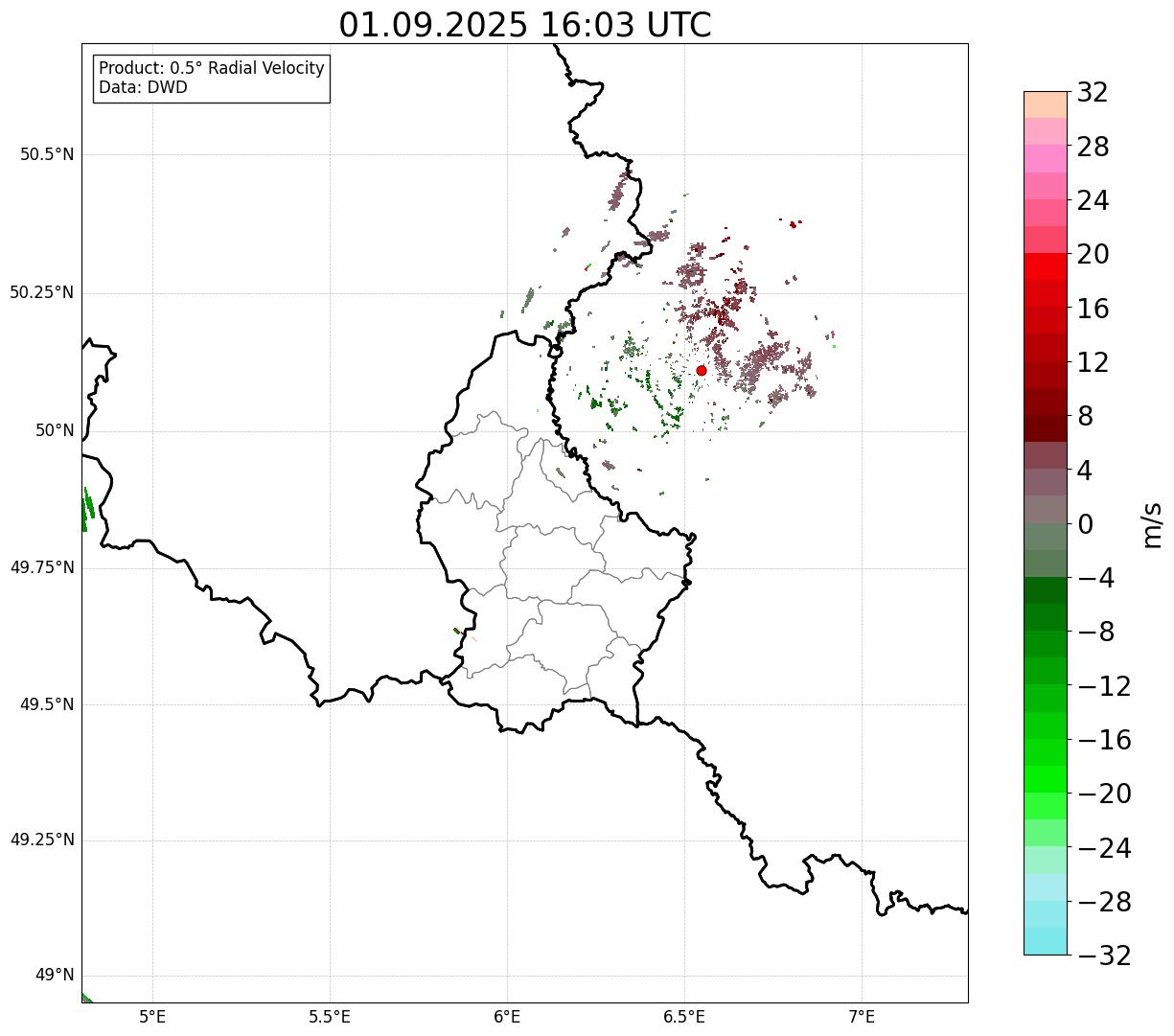
Task: Click the colorbar tick value 32
Action: tap(1093, 93)
